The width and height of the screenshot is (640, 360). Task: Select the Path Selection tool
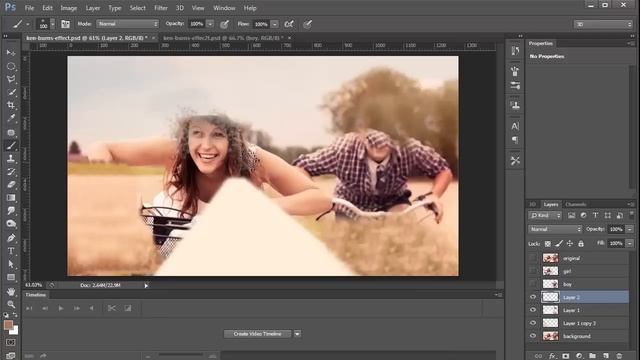[x=11, y=264]
